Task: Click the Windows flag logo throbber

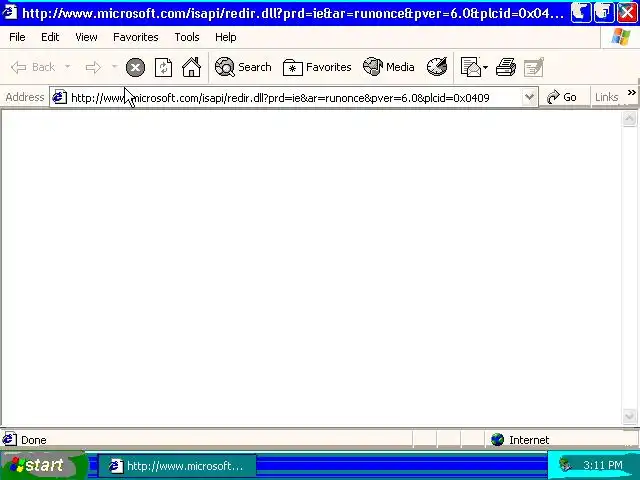Action: click(x=620, y=37)
